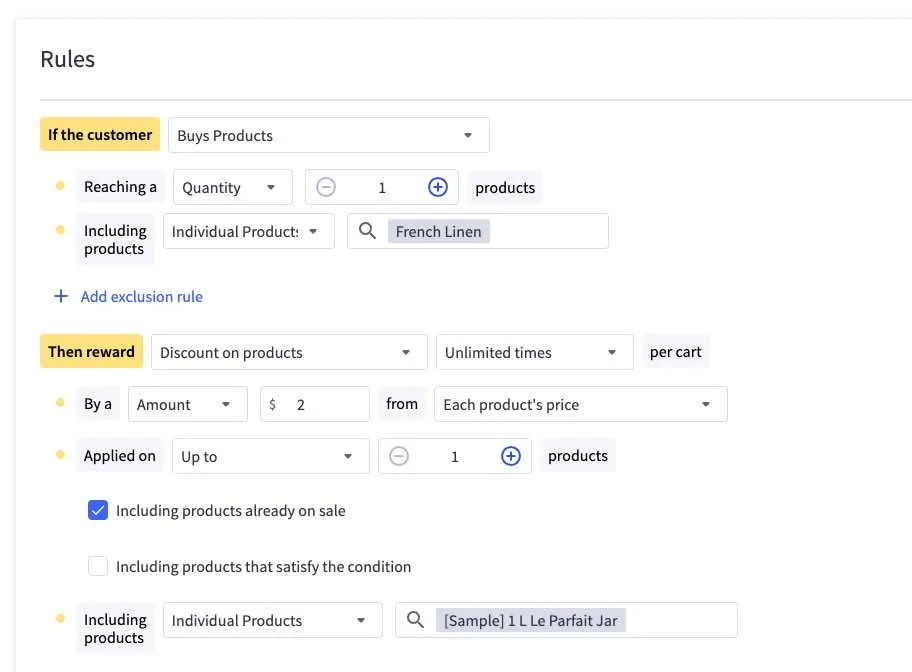This screenshot has width=912, height=672.
Task: Click the search icon beside French Linen
Action: click(x=367, y=231)
